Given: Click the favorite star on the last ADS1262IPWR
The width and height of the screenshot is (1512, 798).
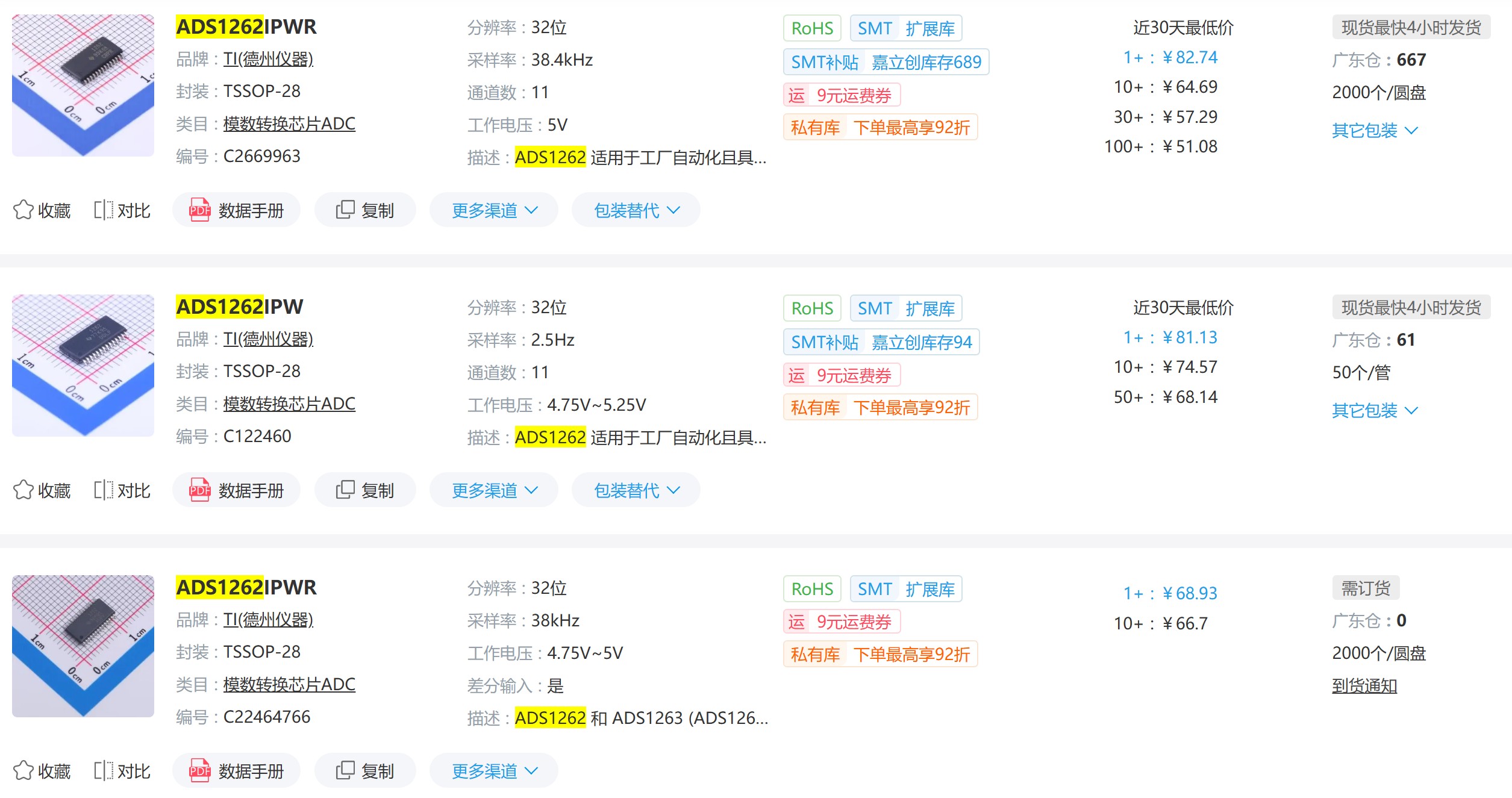Looking at the screenshot, I should pyautogui.click(x=23, y=770).
